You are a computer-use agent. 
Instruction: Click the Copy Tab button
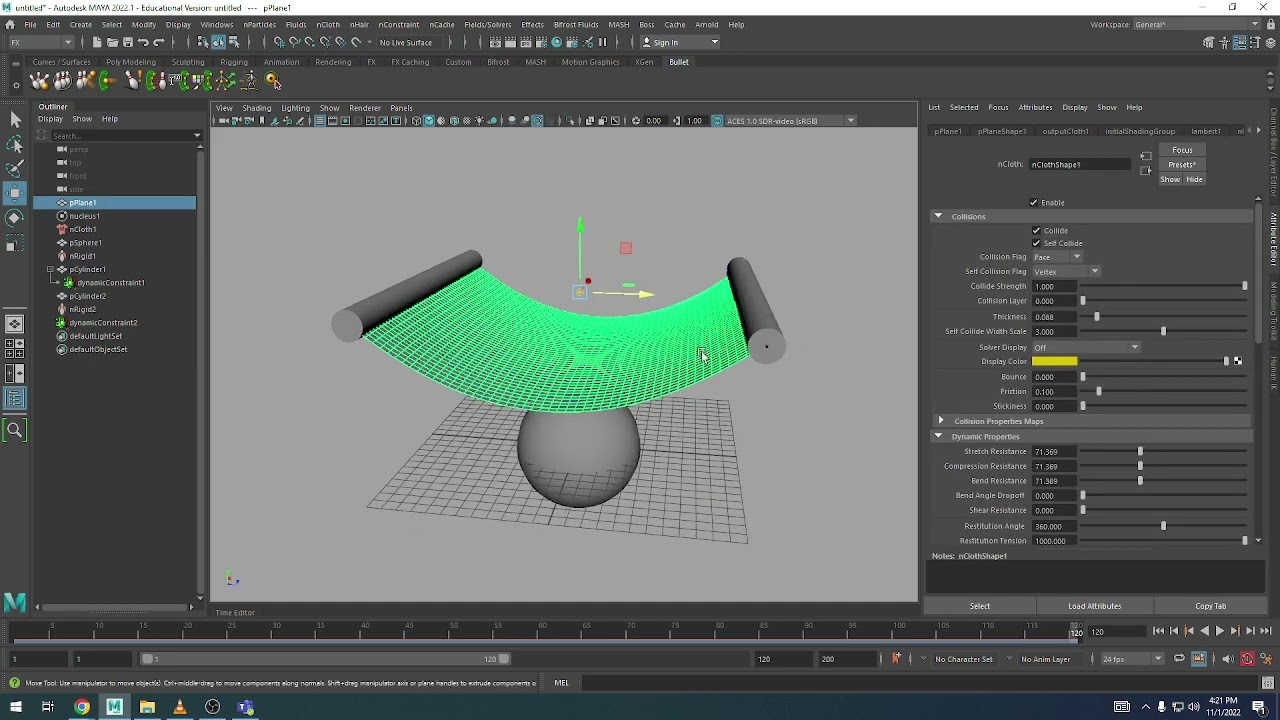1210,606
